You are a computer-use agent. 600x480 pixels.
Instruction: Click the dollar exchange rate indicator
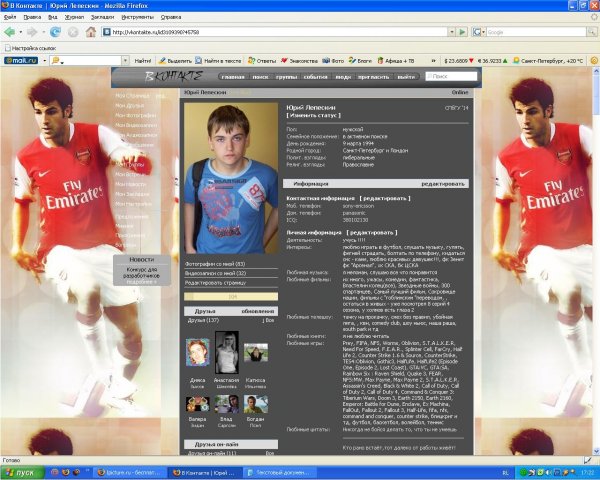[459, 60]
